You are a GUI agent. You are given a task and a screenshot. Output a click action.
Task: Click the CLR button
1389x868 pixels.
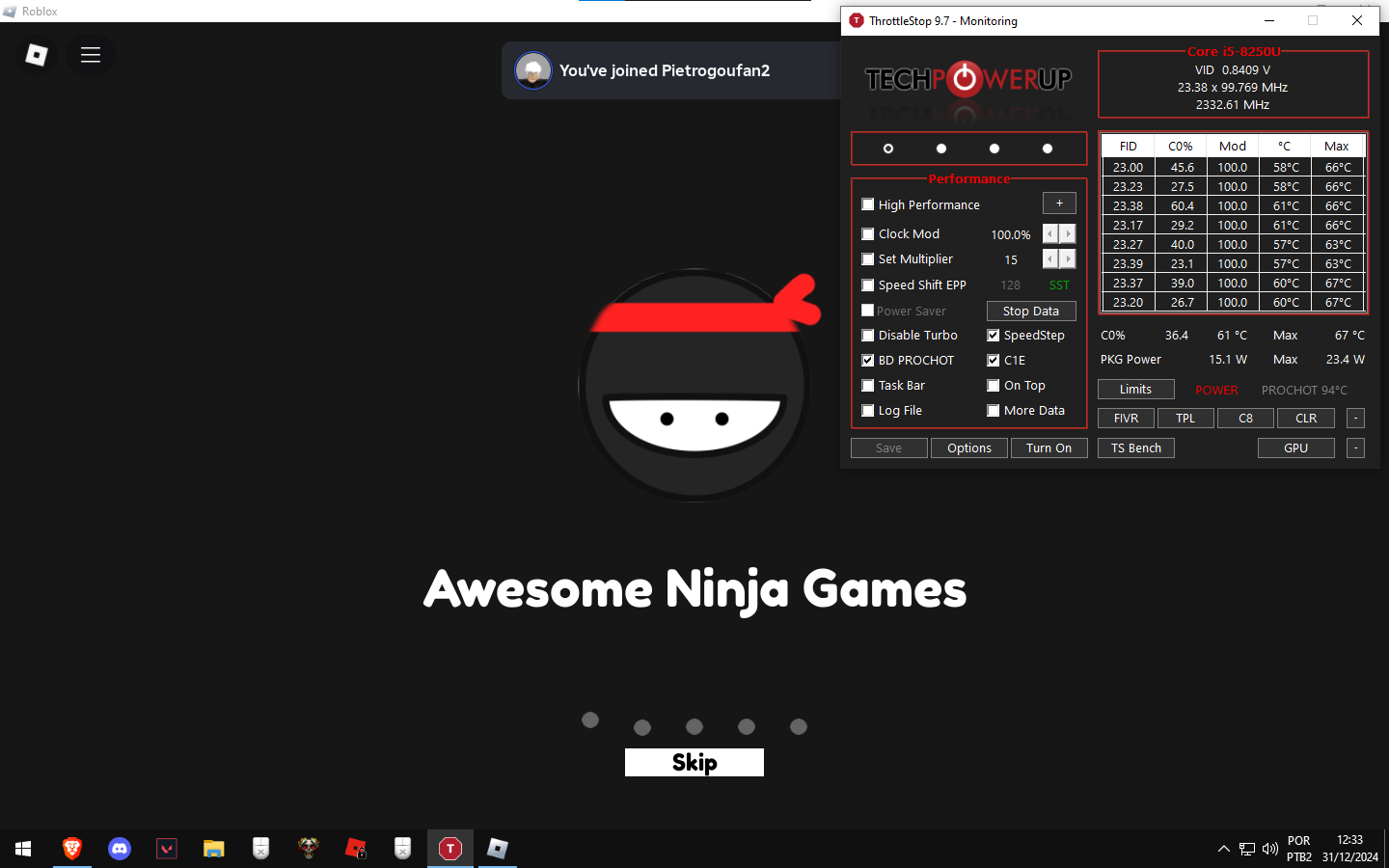1306,418
